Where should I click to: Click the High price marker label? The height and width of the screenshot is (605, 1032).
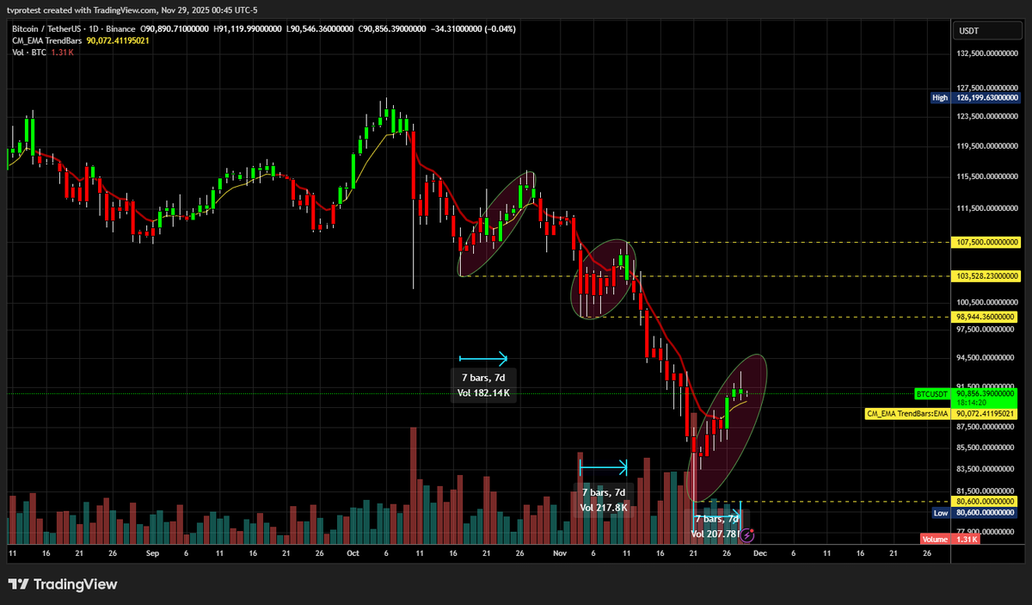[939, 98]
